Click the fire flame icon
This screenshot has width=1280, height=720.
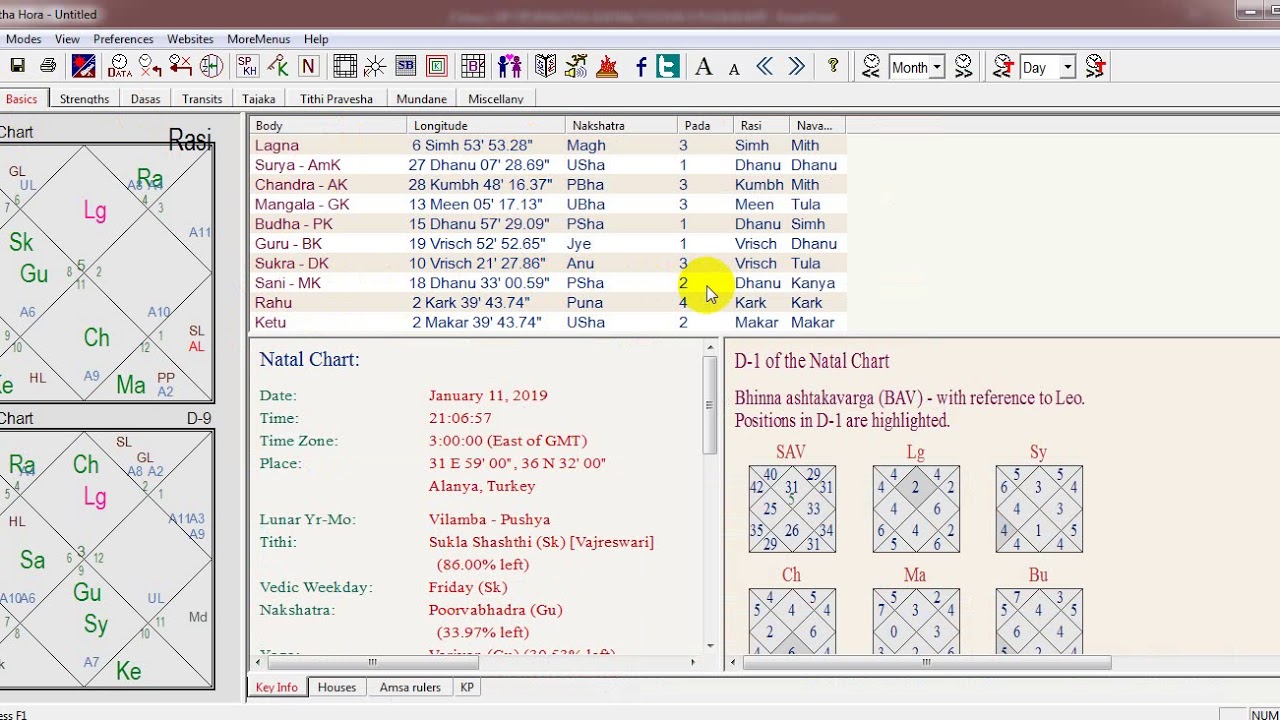point(607,66)
